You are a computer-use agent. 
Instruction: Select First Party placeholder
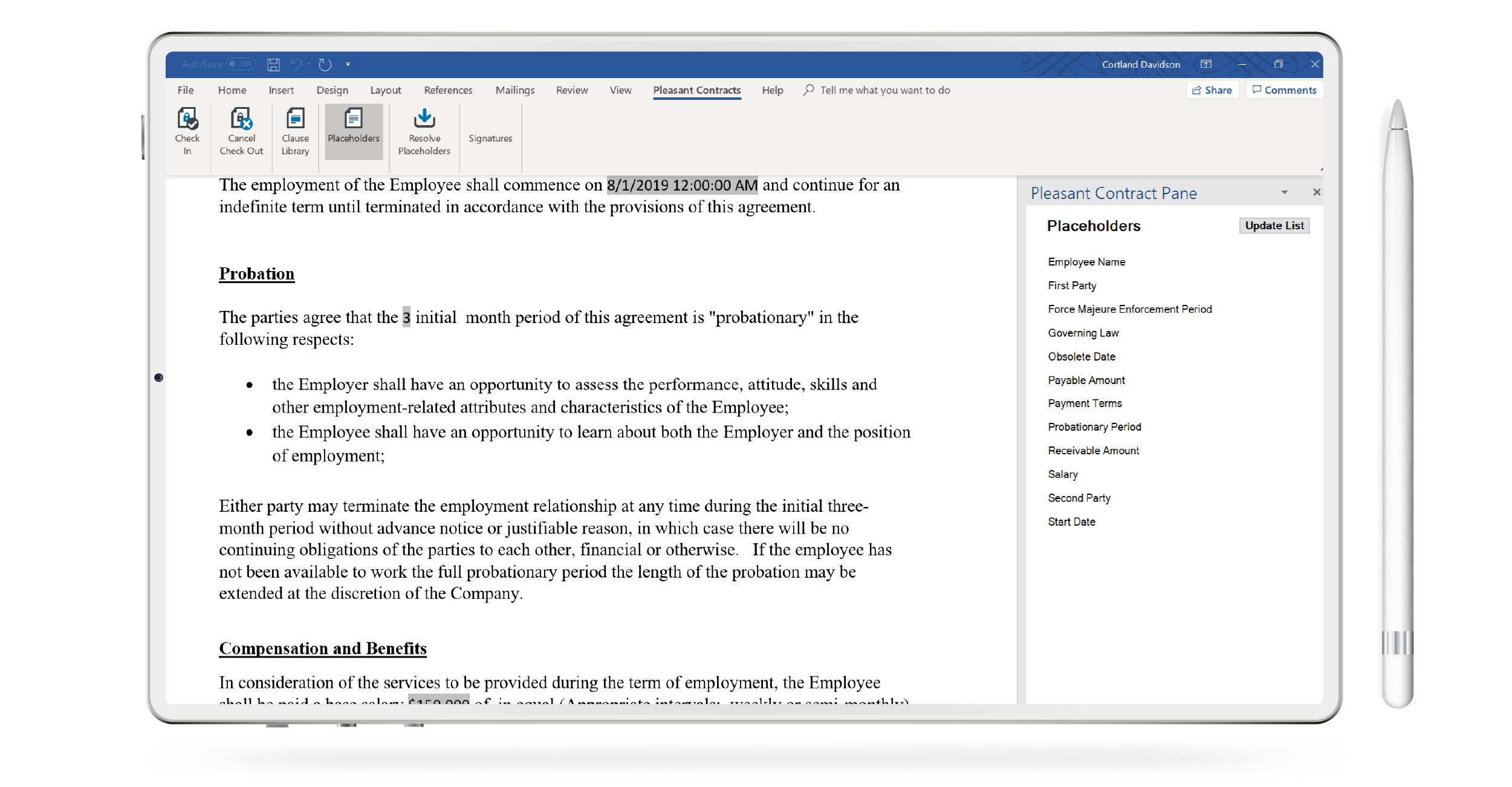click(1072, 286)
